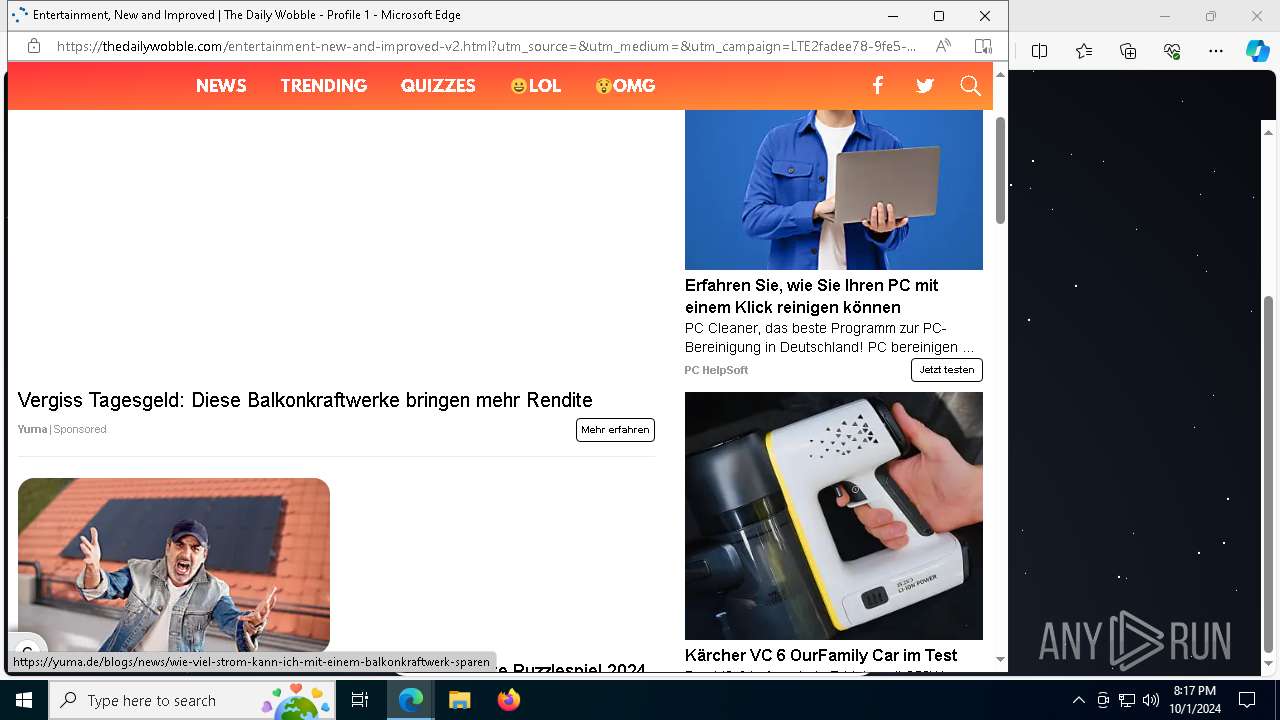The height and width of the screenshot is (720, 1280).
Task: Click the page scrollbar down arrow
Action: coord(1000,660)
